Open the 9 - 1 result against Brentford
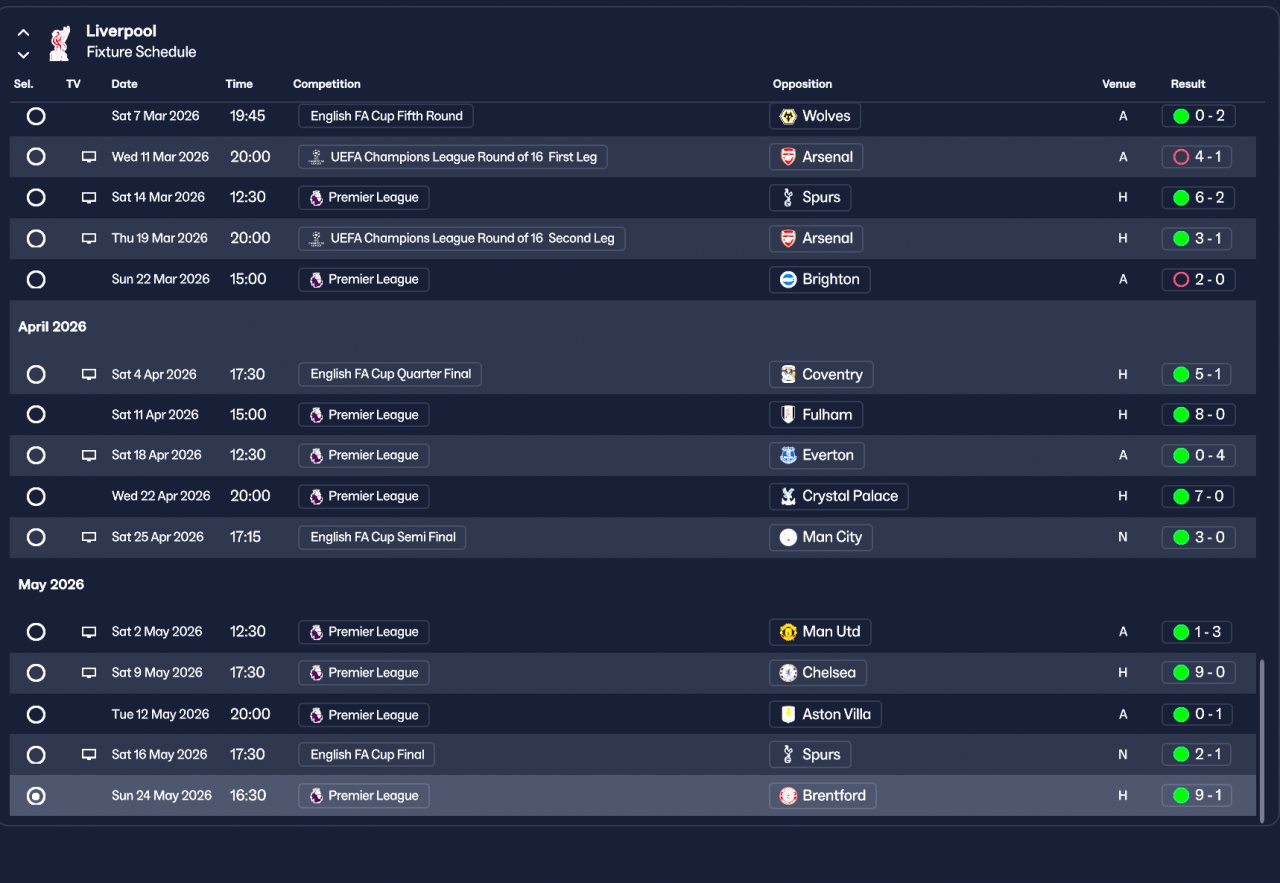The width and height of the screenshot is (1280, 883). pyautogui.click(x=1198, y=796)
